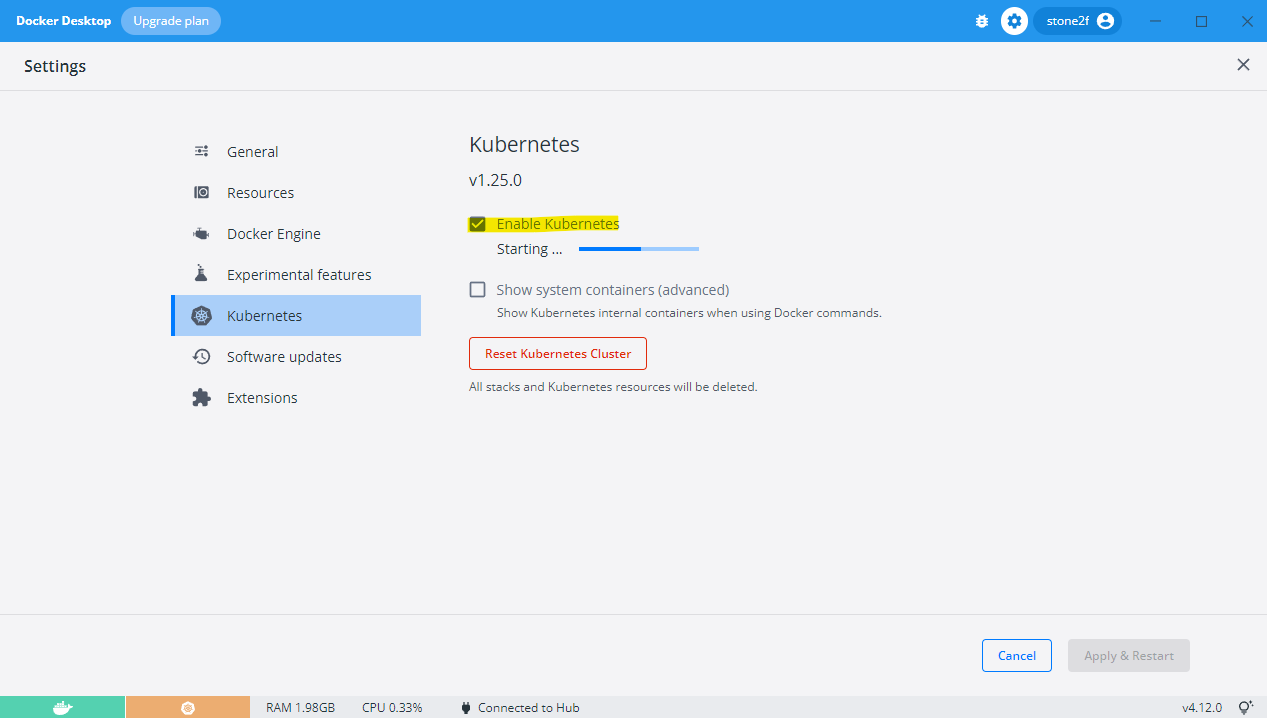Click the Settings heading text
Image resolution: width=1267 pixels, height=718 pixels.
(55, 66)
